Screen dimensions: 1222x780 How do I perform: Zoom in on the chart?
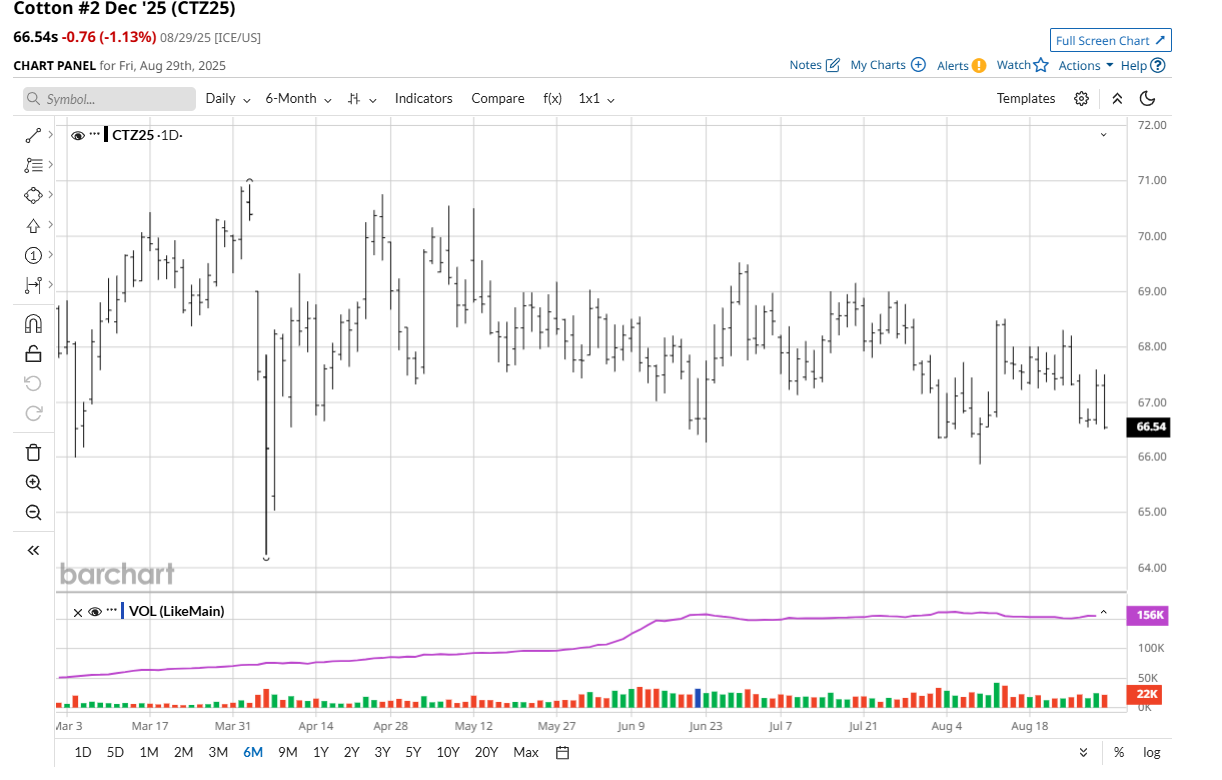click(x=33, y=482)
